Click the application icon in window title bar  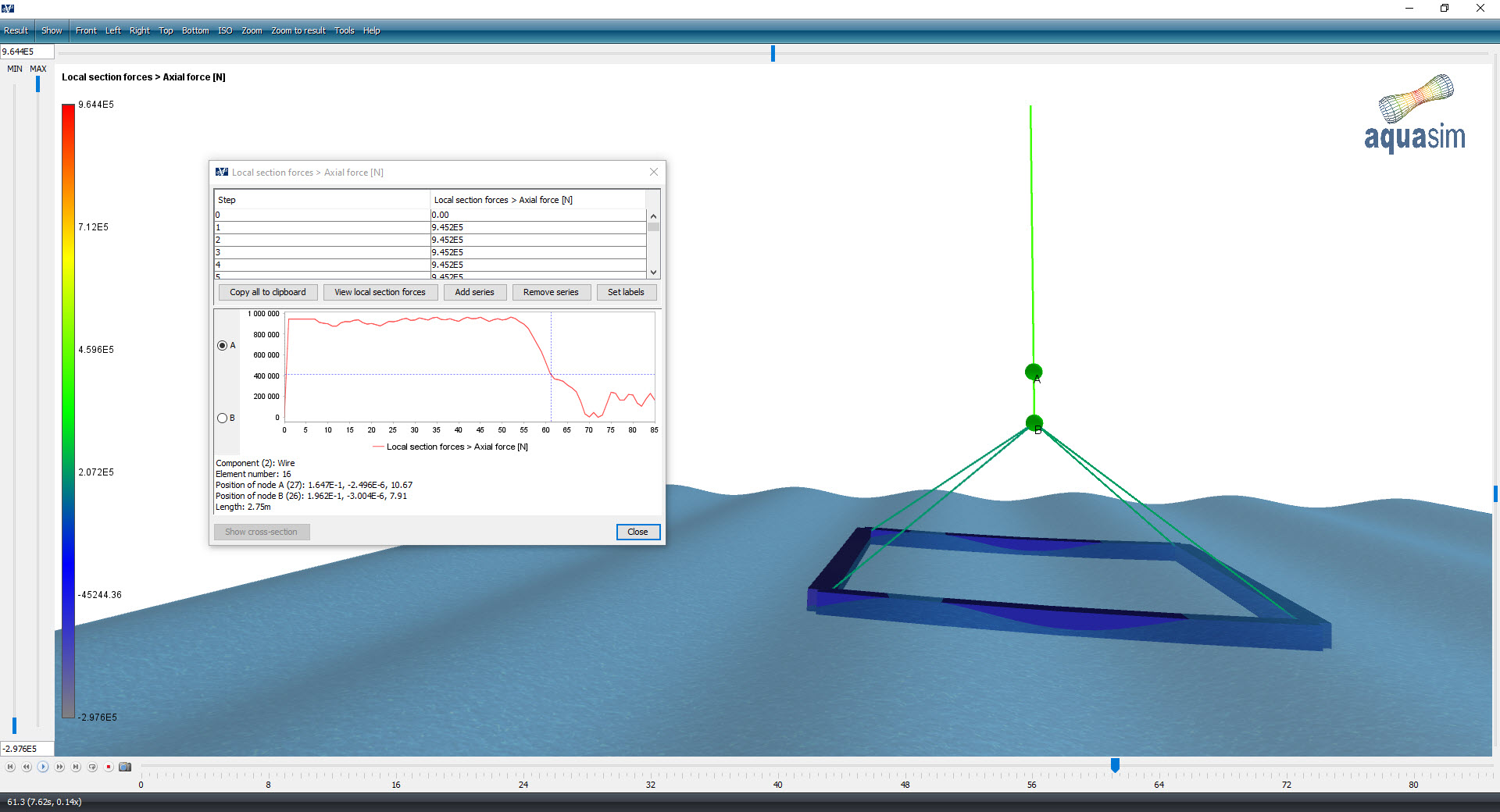click(8, 8)
